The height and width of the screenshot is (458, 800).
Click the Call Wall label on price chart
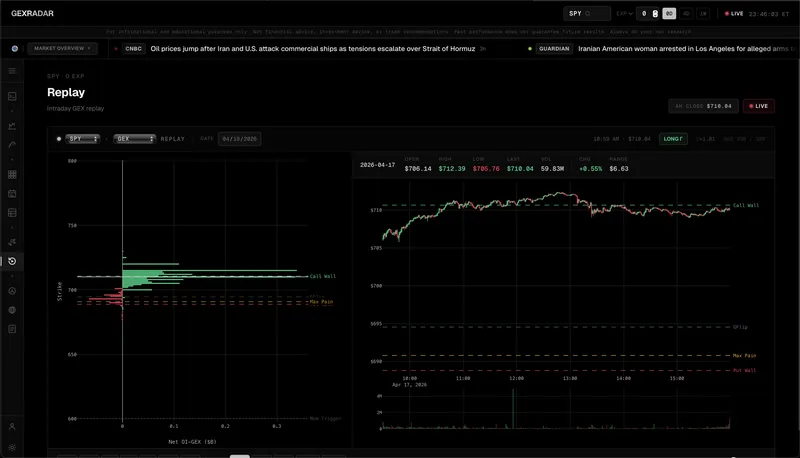[746, 206]
